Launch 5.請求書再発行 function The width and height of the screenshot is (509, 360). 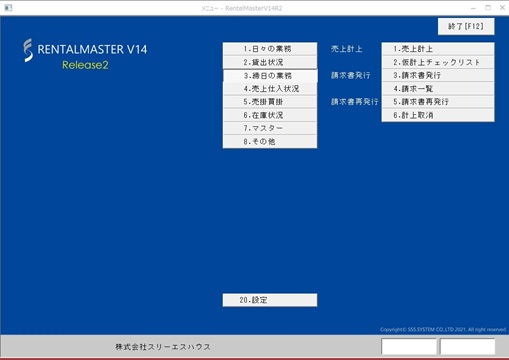tap(438, 102)
